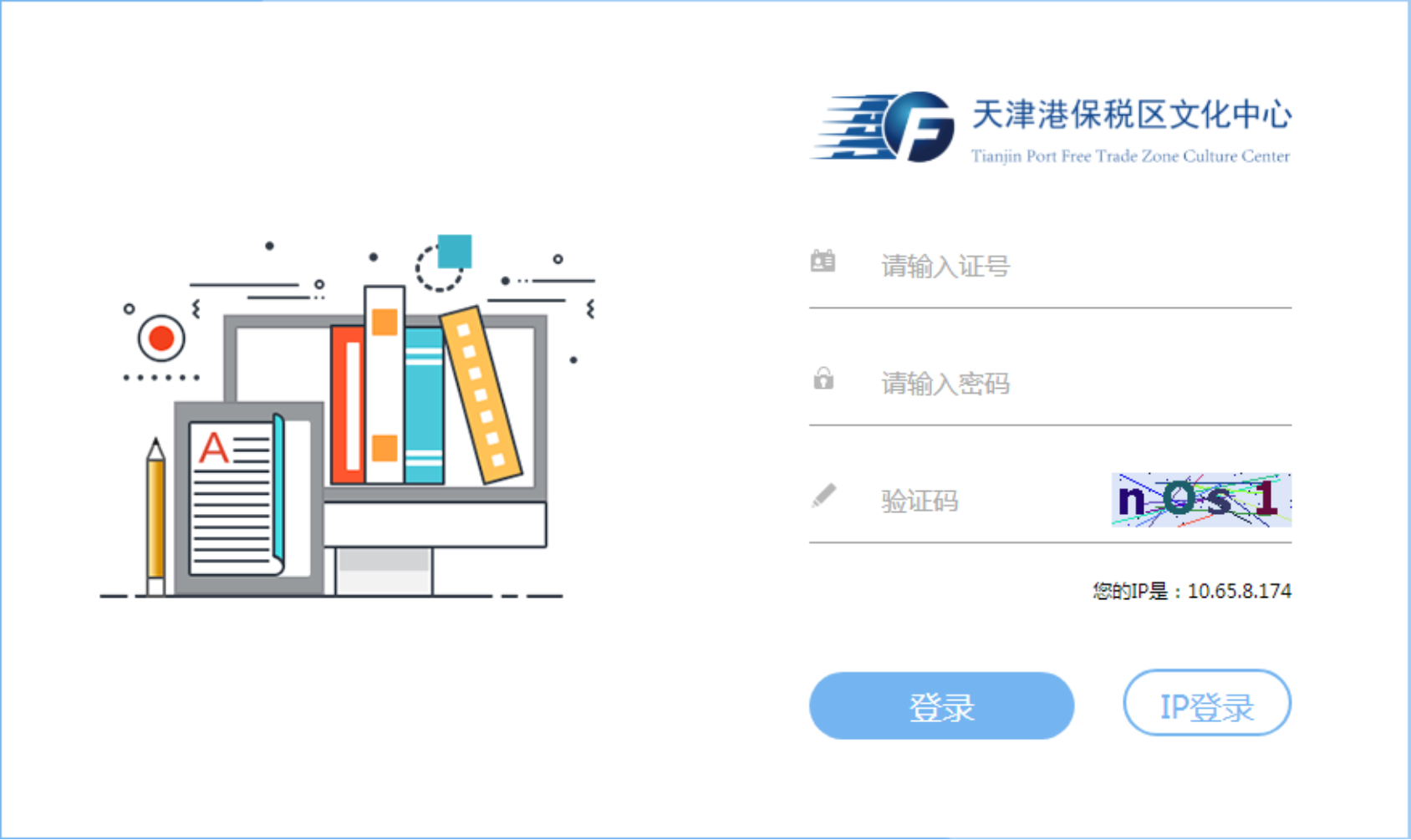Click the red record circle icon in illustration
The image size is (1411, 840).
click(161, 339)
